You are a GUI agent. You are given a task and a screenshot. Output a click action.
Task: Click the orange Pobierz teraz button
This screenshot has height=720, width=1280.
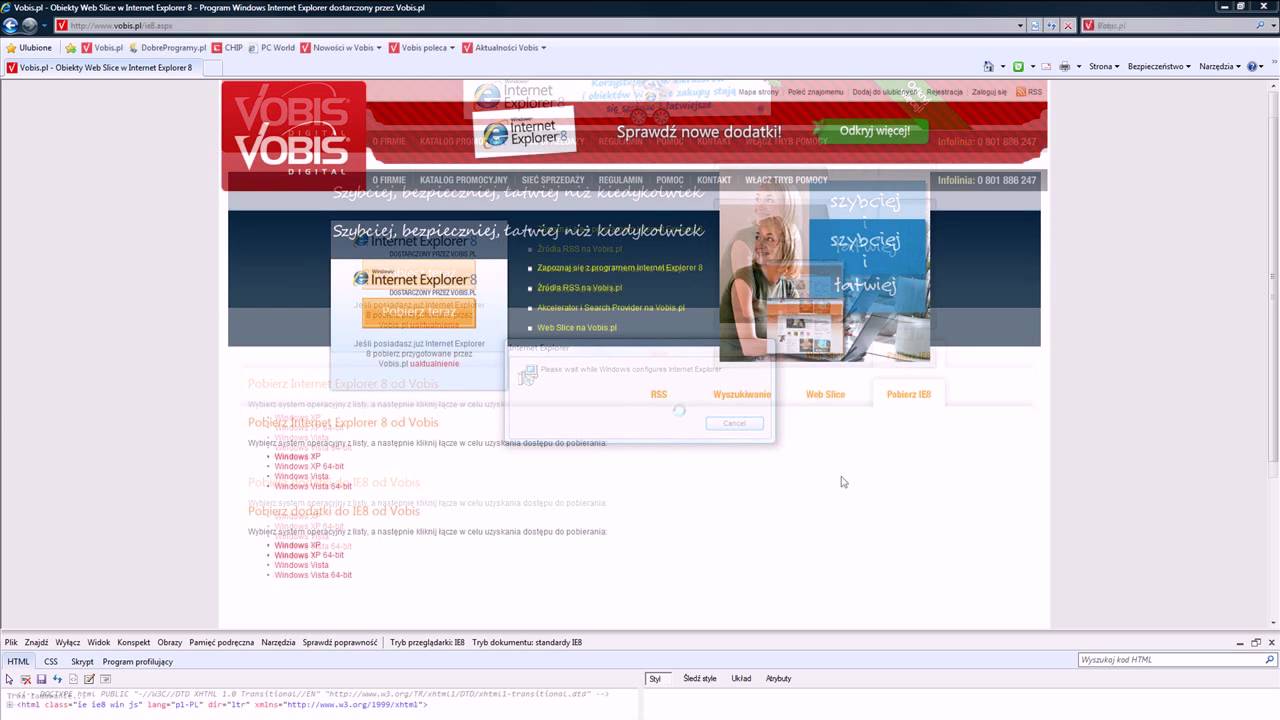click(419, 312)
